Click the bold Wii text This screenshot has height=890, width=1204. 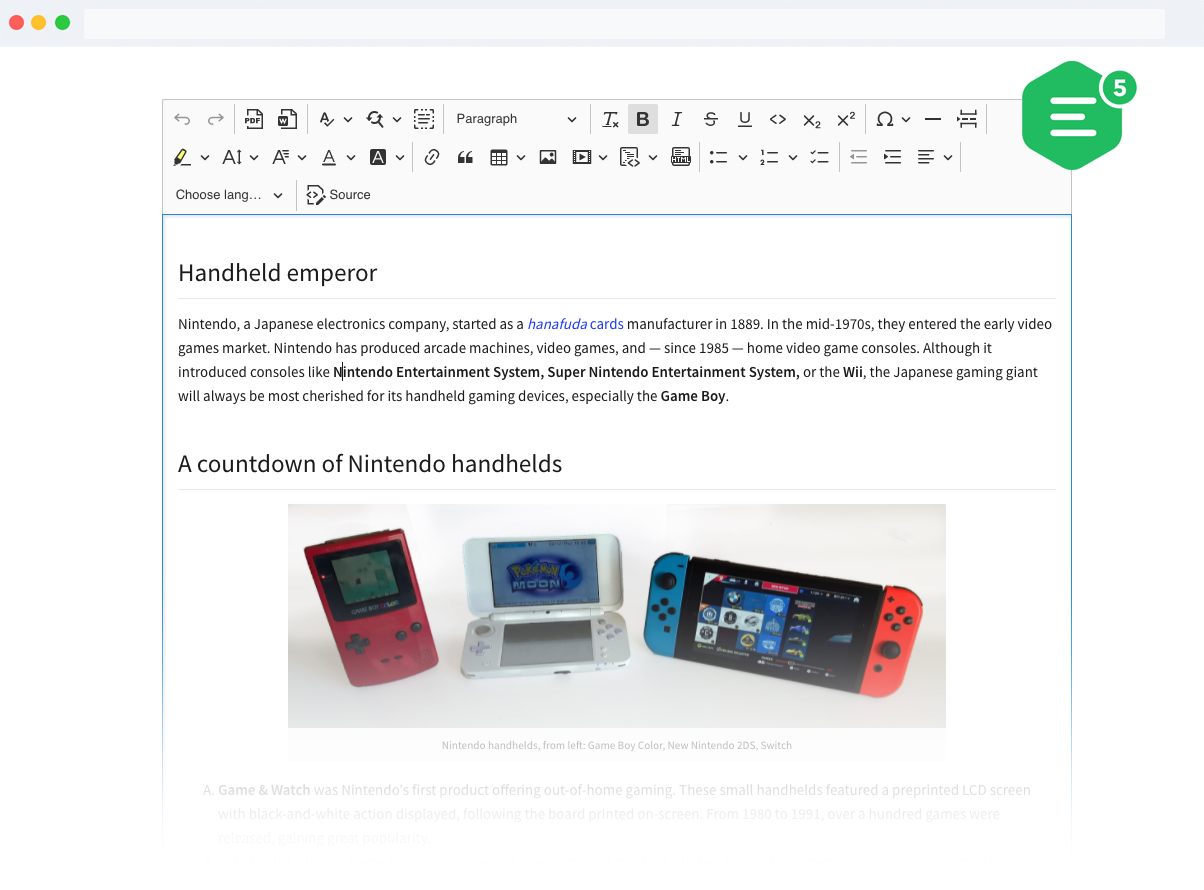[x=853, y=372]
